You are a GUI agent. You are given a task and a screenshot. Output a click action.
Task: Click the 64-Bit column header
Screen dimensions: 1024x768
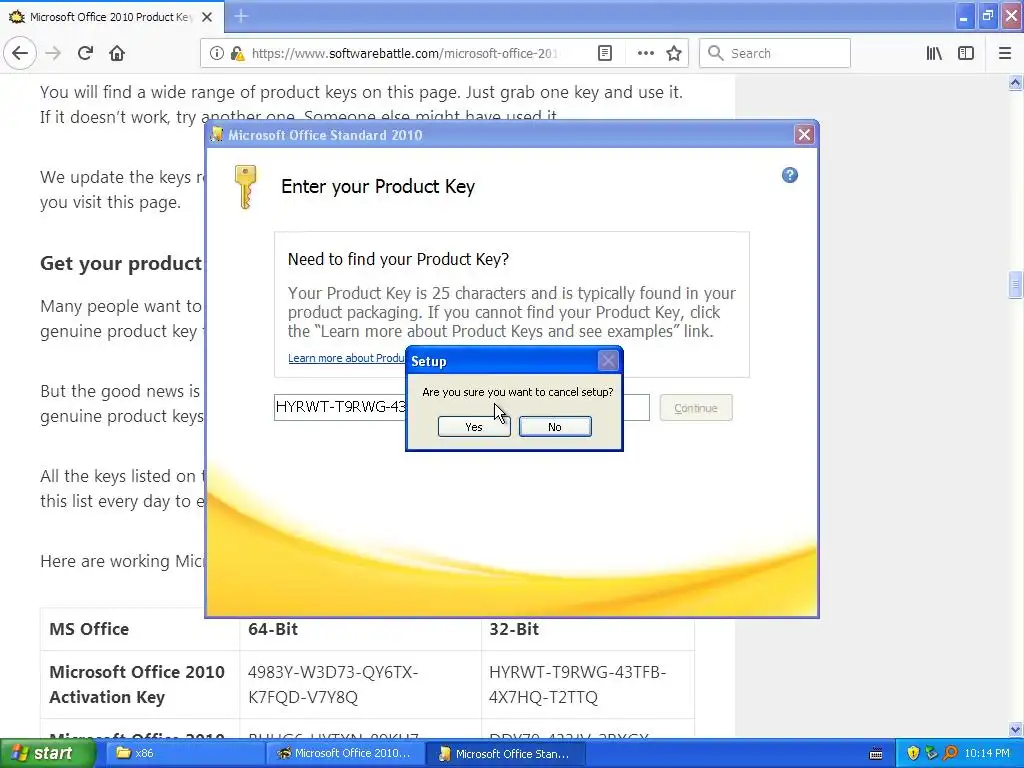point(273,629)
